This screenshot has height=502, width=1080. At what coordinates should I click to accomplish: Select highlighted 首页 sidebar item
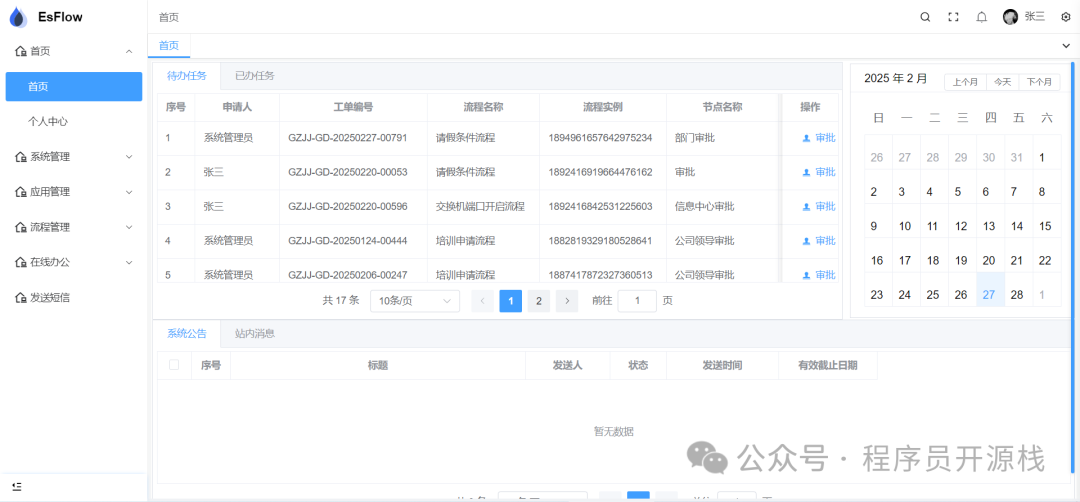pos(74,87)
